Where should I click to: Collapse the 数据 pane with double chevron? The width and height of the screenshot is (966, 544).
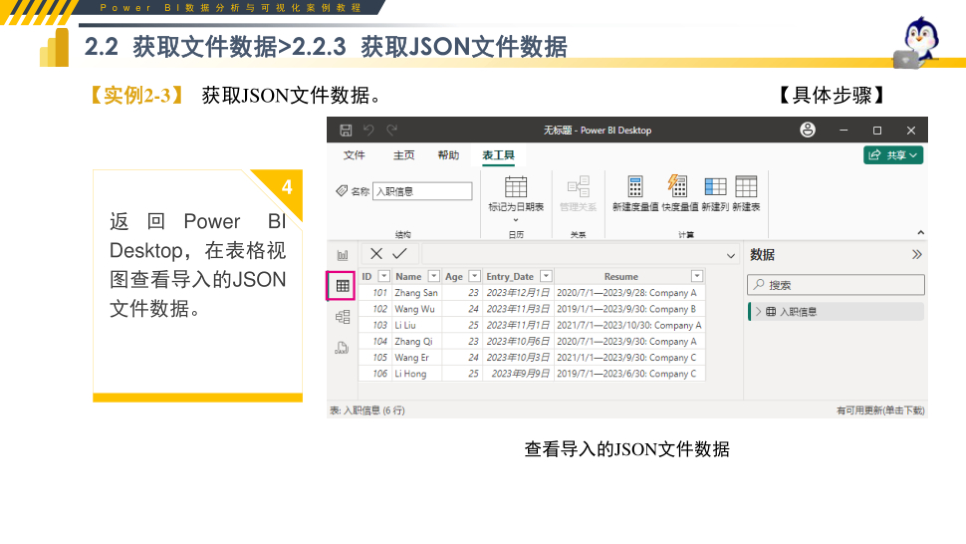[x=917, y=254]
